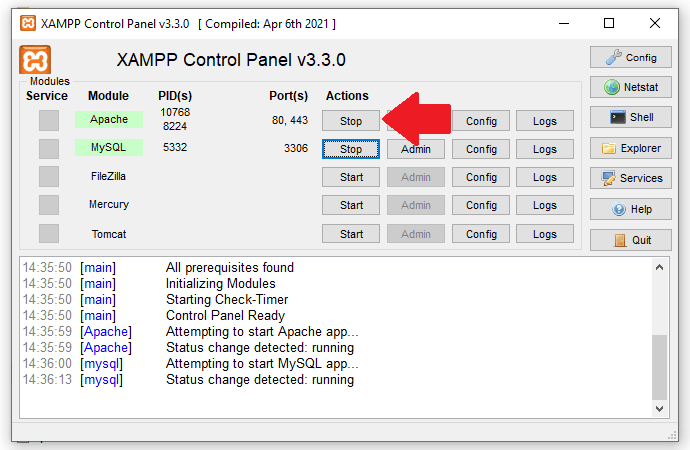Toggle the Mercury service checkbox
Viewport: 690px width, 450px height.
[x=49, y=205]
